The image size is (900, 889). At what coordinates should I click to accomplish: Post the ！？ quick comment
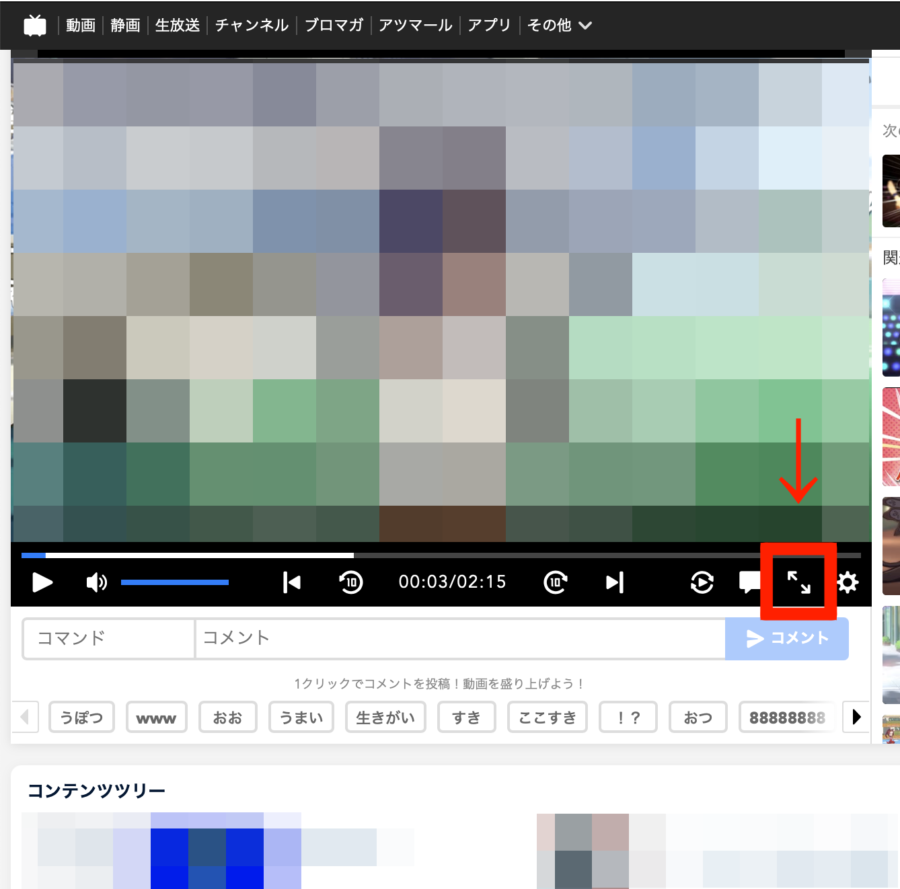pyautogui.click(x=628, y=717)
